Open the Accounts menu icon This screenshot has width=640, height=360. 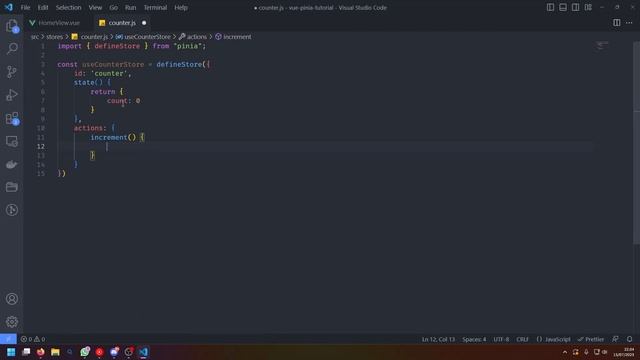pyautogui.click(x=12, y=299)
